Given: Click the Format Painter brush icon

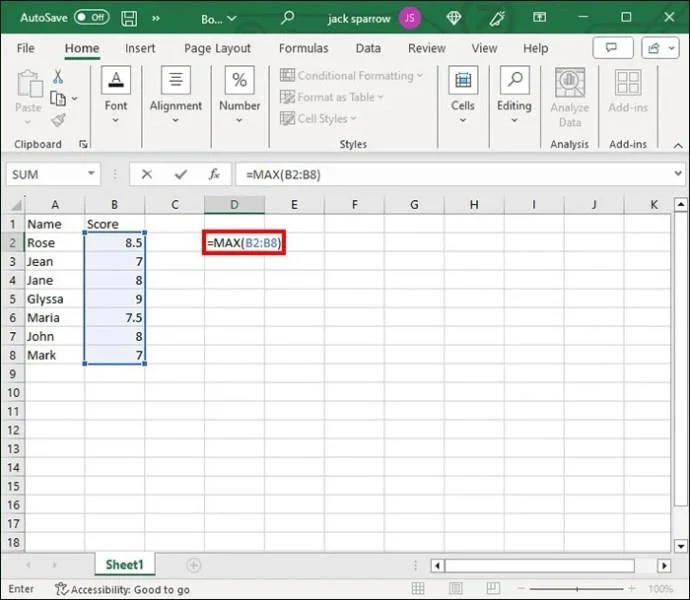Looking at the screenshot, I should pos(57,119).
